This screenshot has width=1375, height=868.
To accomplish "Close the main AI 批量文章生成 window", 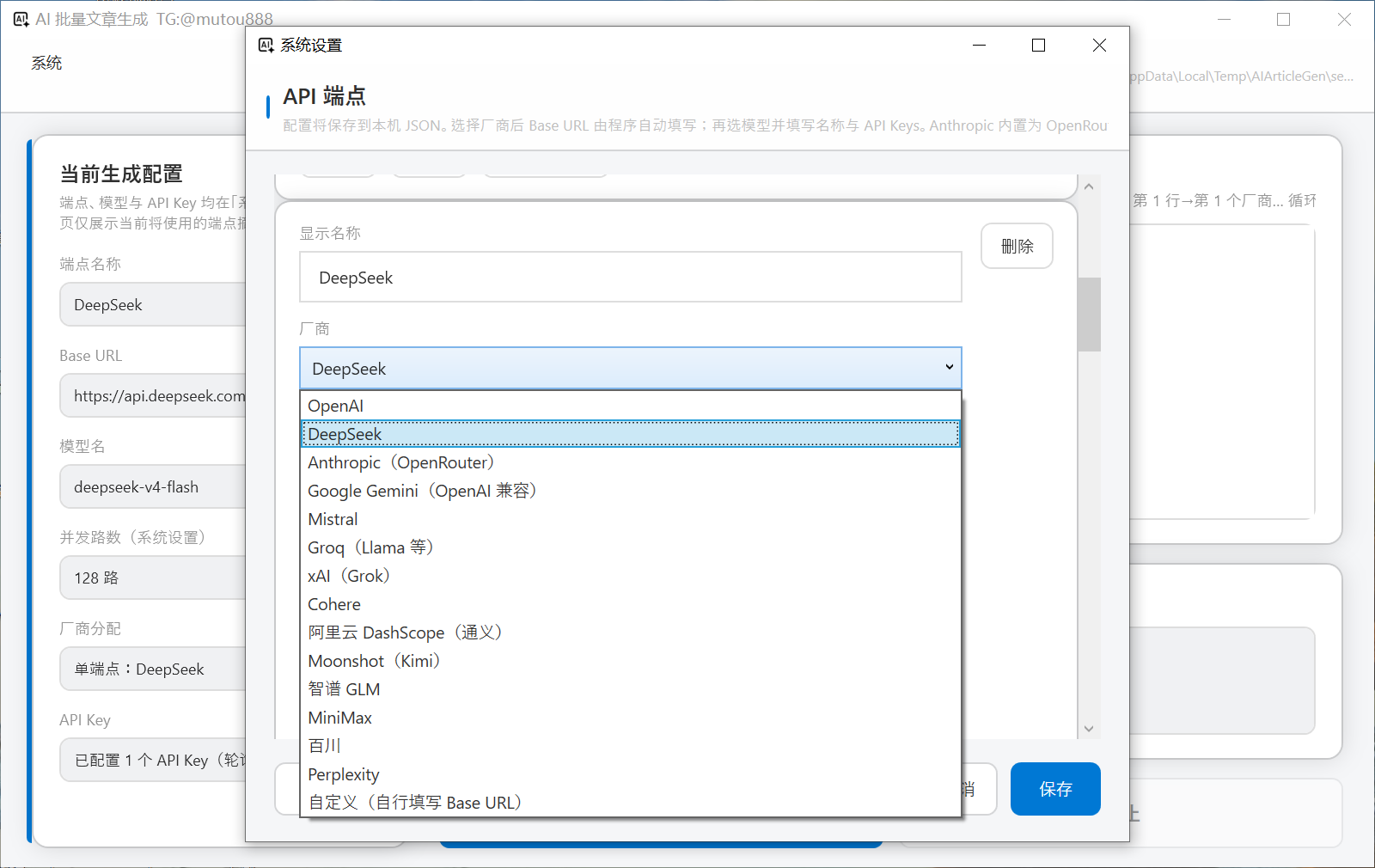I will [x=1344, y=19].
